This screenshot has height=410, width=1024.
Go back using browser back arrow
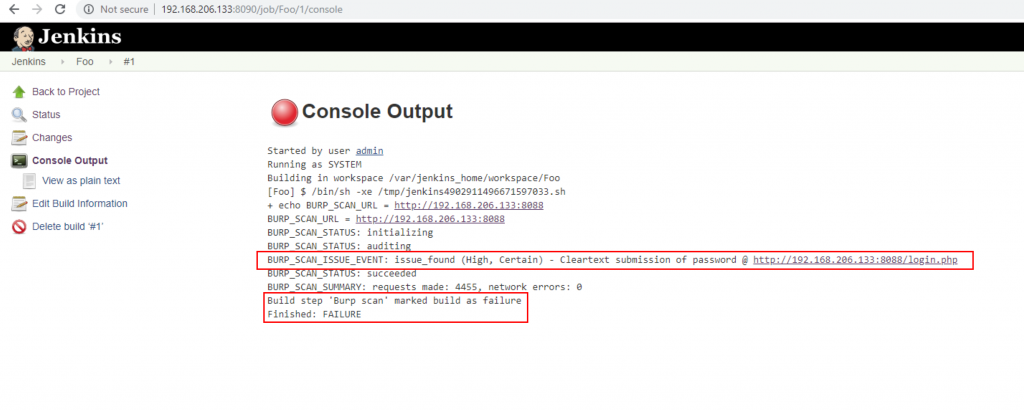click(x=13, y=9)
